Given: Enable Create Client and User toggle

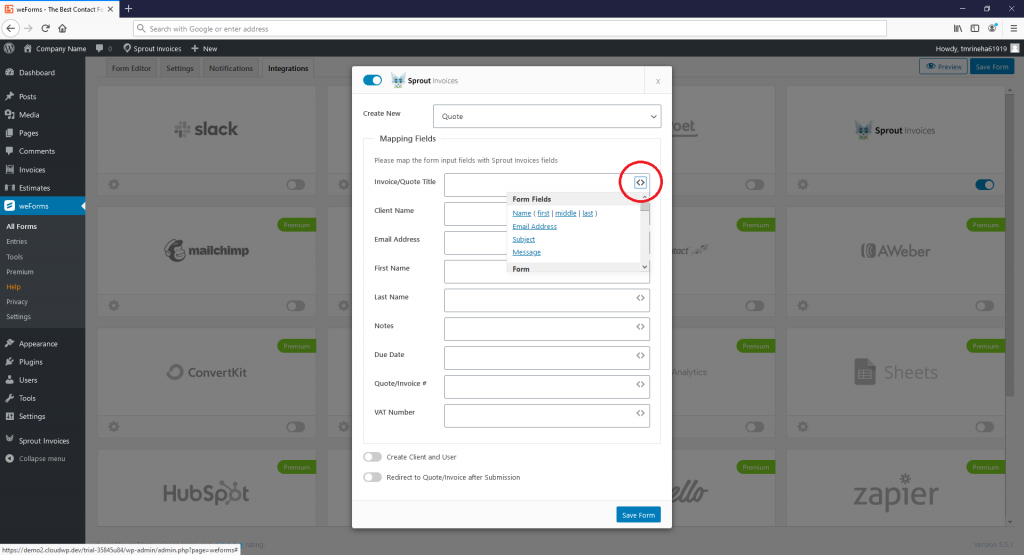Looking at the screenshot, I should 372,457.
